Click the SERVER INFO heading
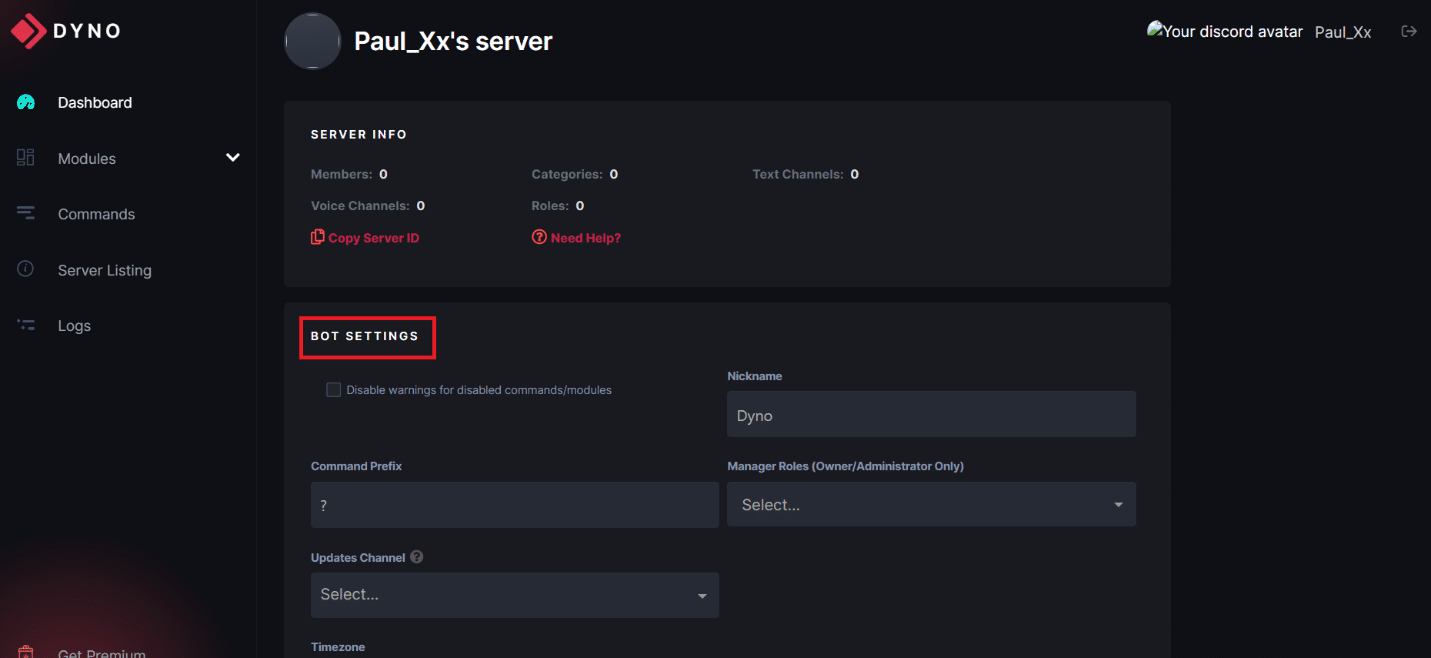 click(x=359, y=134)
